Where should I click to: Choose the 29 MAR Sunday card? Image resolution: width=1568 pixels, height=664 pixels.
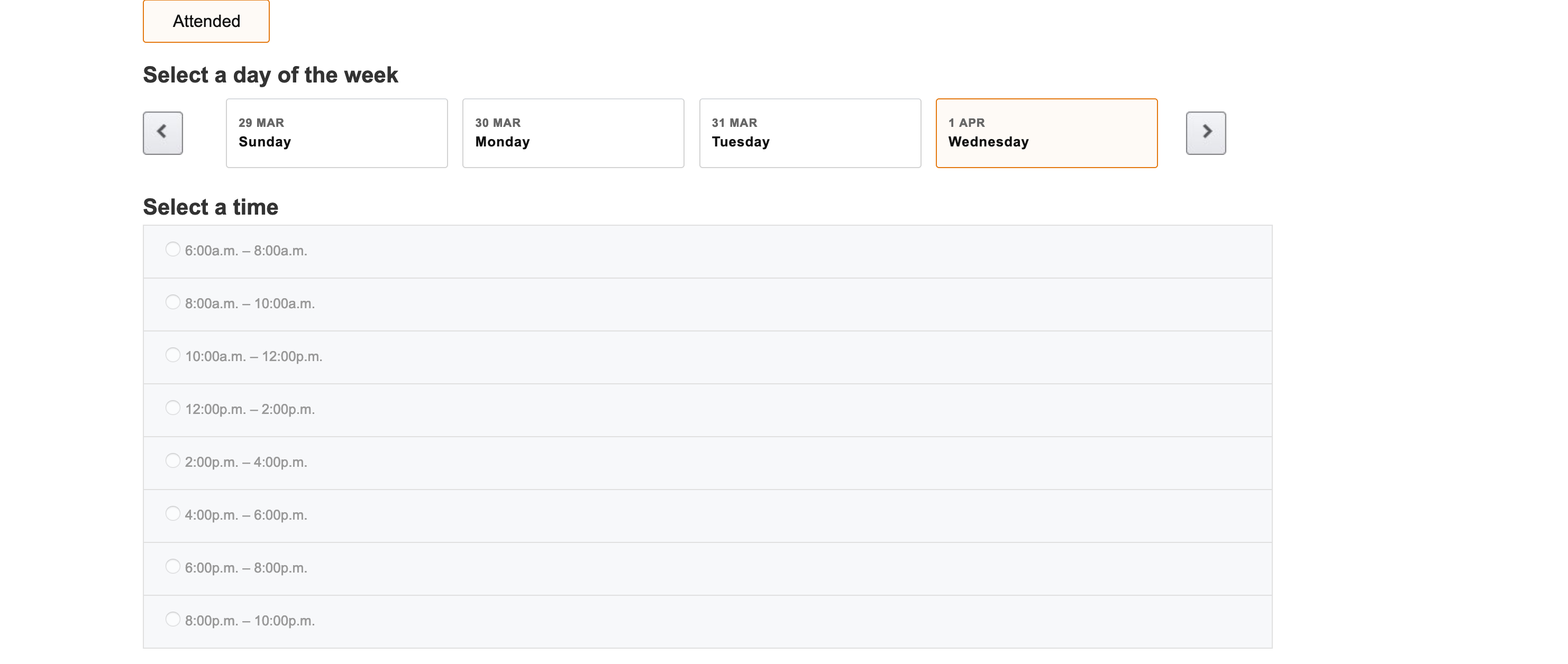click(336, 133)
